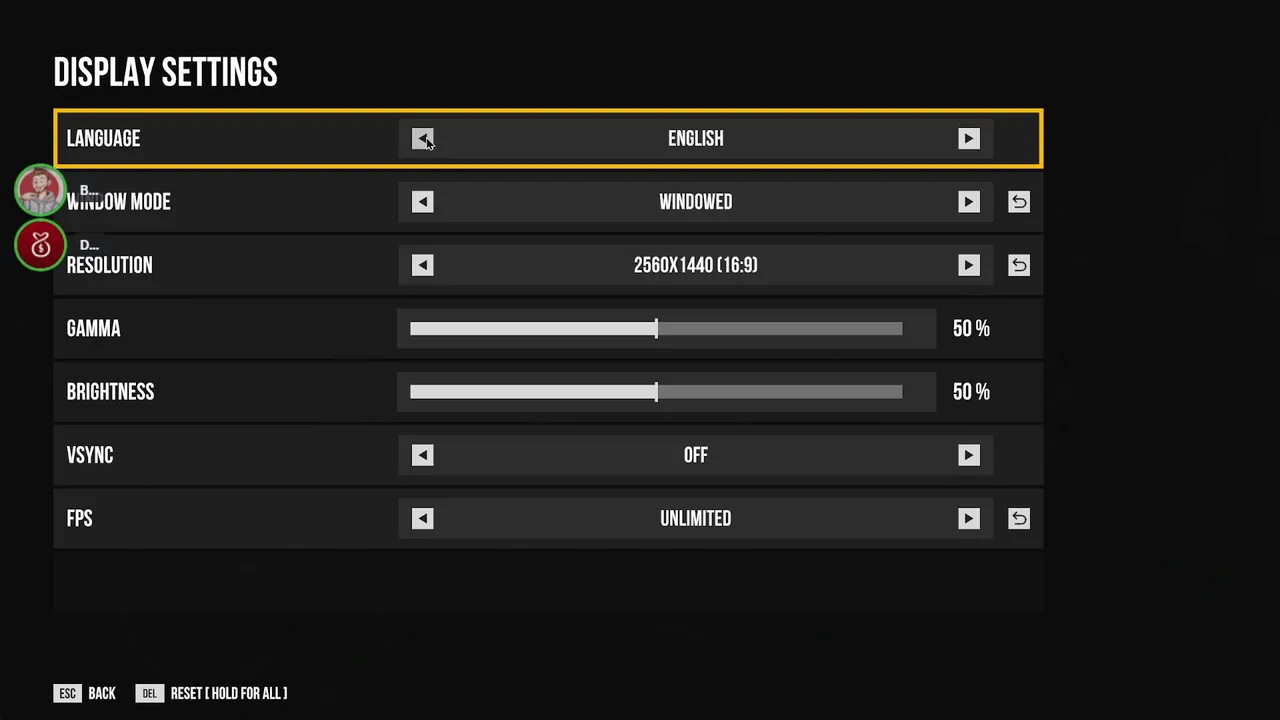Click the Brightness slider handle

656,392
